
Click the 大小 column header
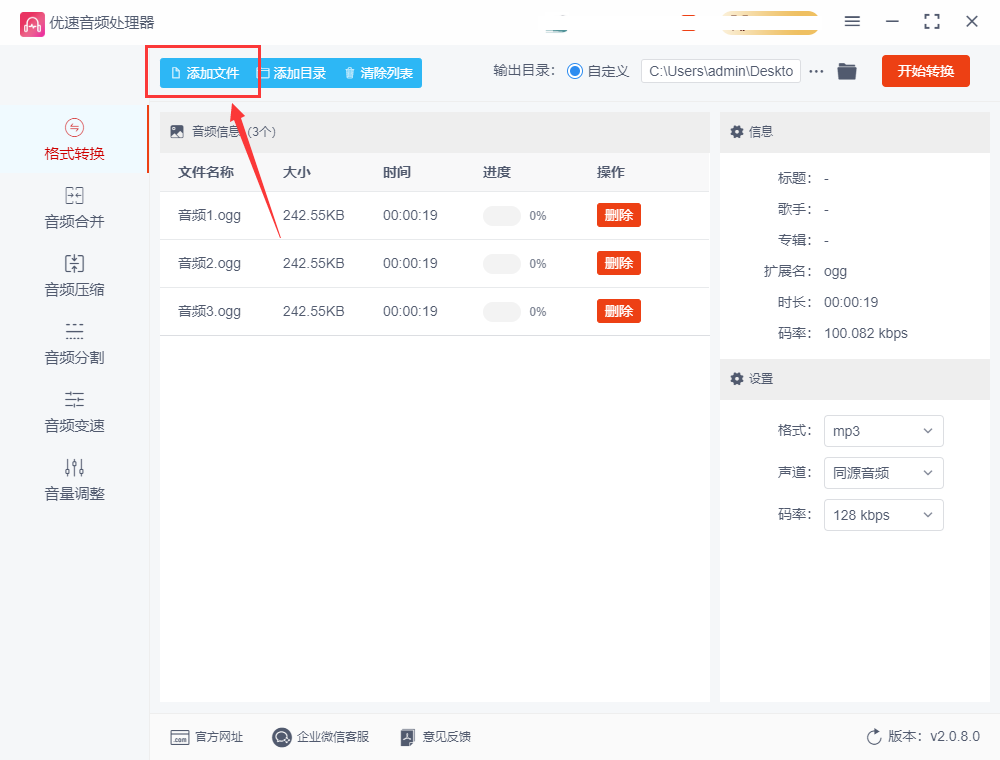pyautogui.click(x=297, y=172)
